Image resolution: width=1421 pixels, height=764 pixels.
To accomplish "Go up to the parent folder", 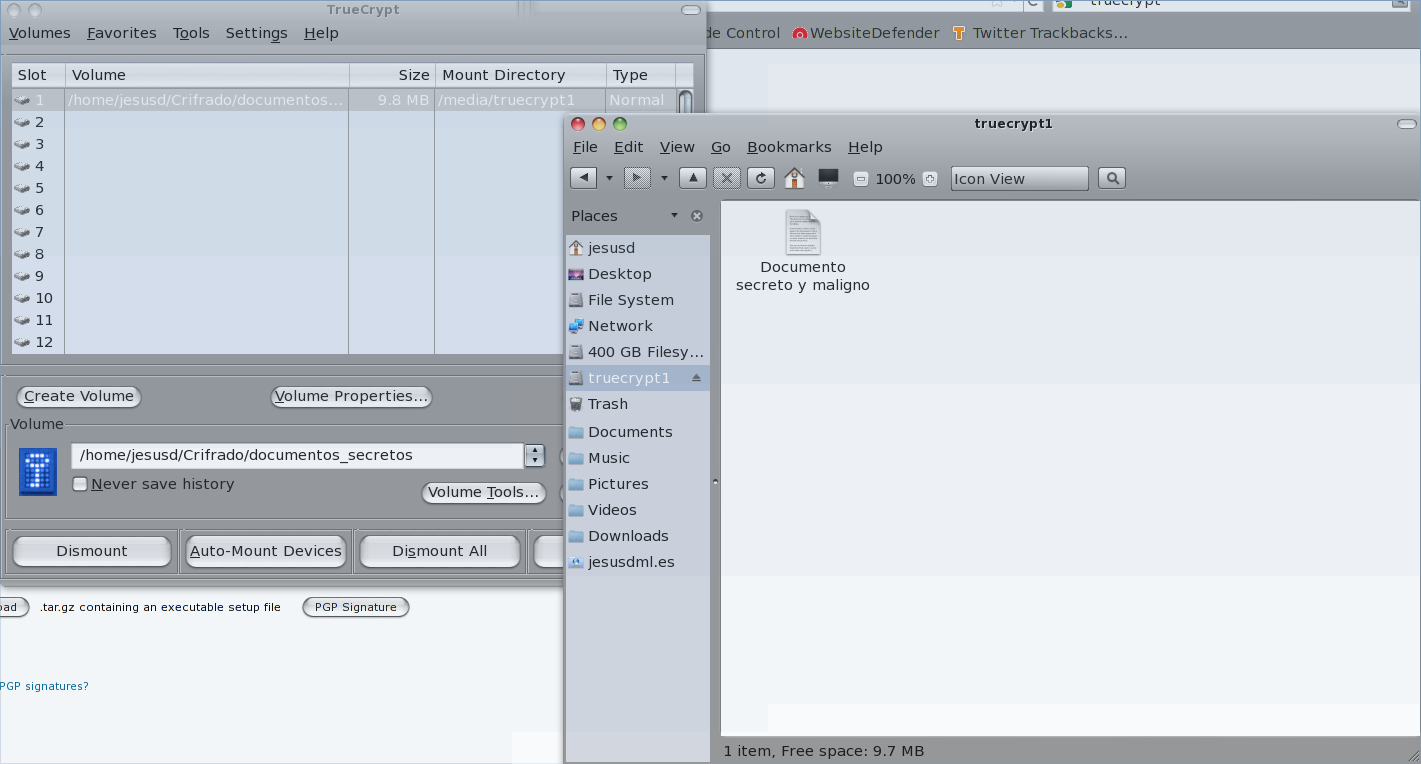I will click(x=693, y=178).
